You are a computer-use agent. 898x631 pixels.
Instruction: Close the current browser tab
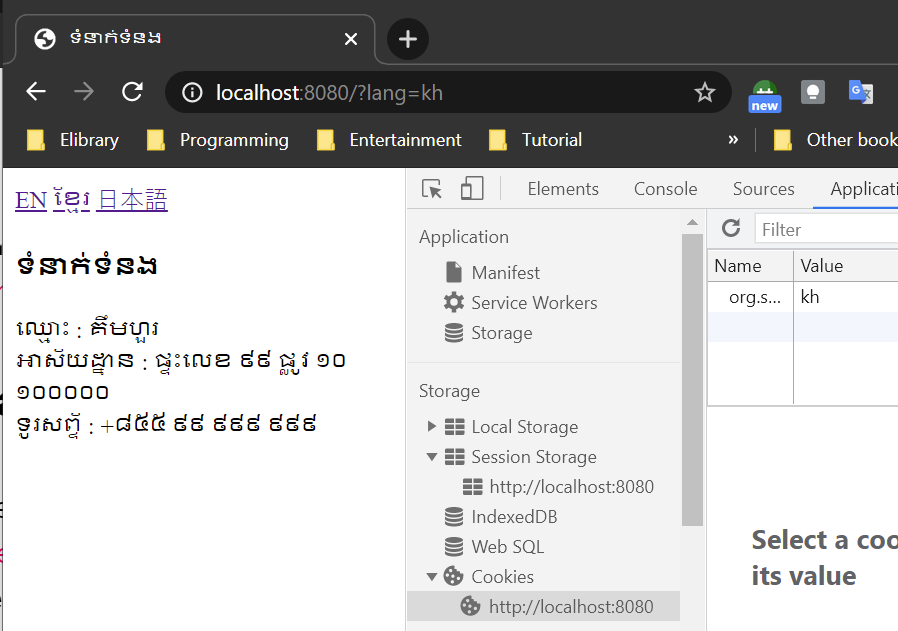click(x=351, y=39)
